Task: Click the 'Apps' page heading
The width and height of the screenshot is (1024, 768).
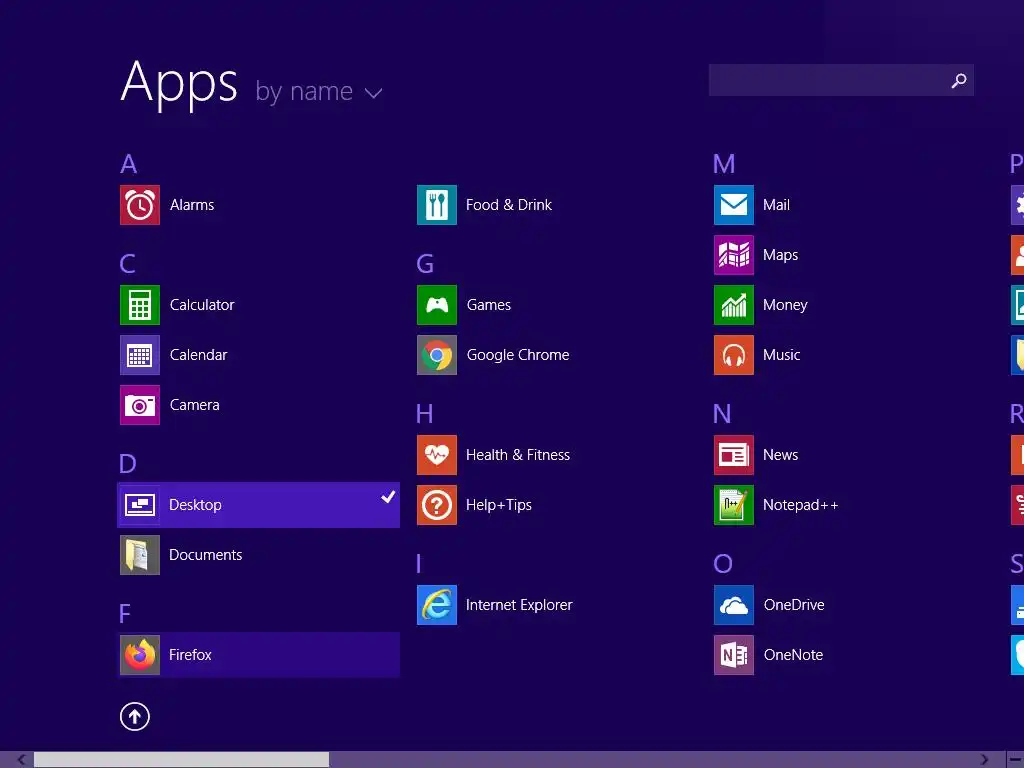Action: coord(180,83)
